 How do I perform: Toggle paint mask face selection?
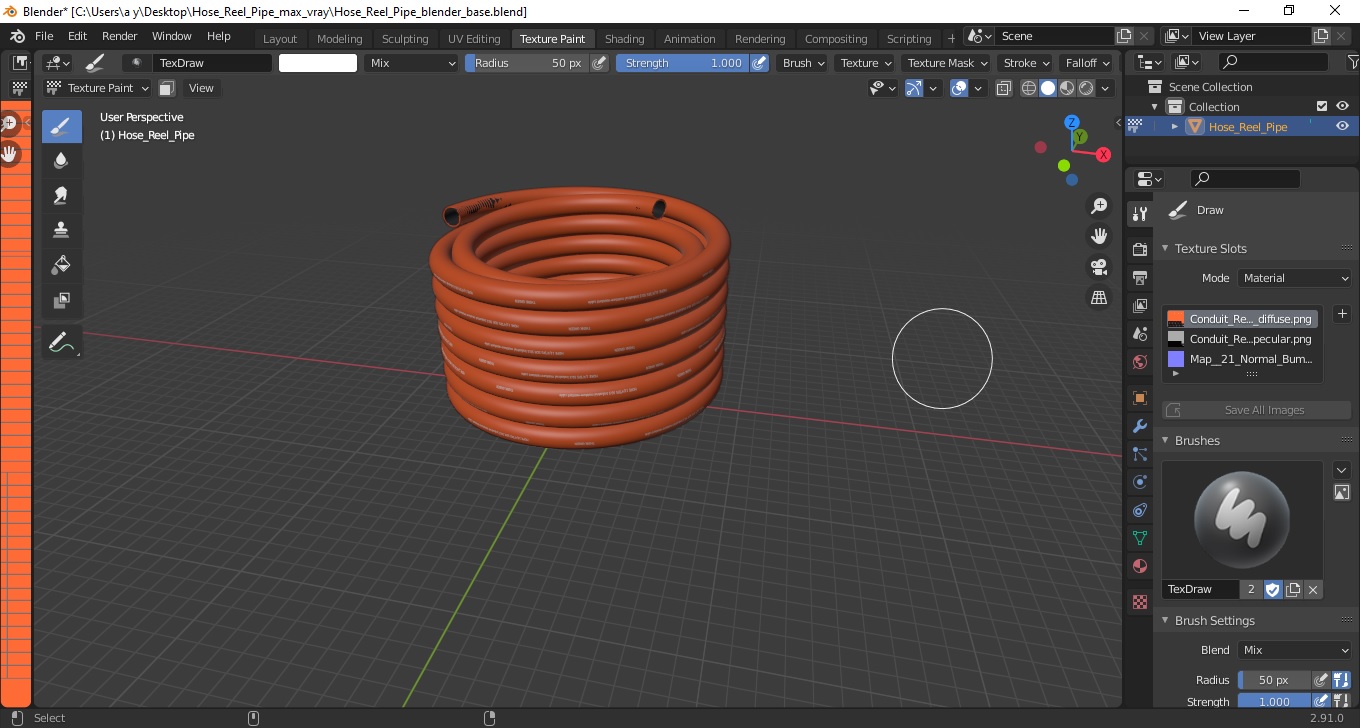pyautogui.click(x=167, y=88)
